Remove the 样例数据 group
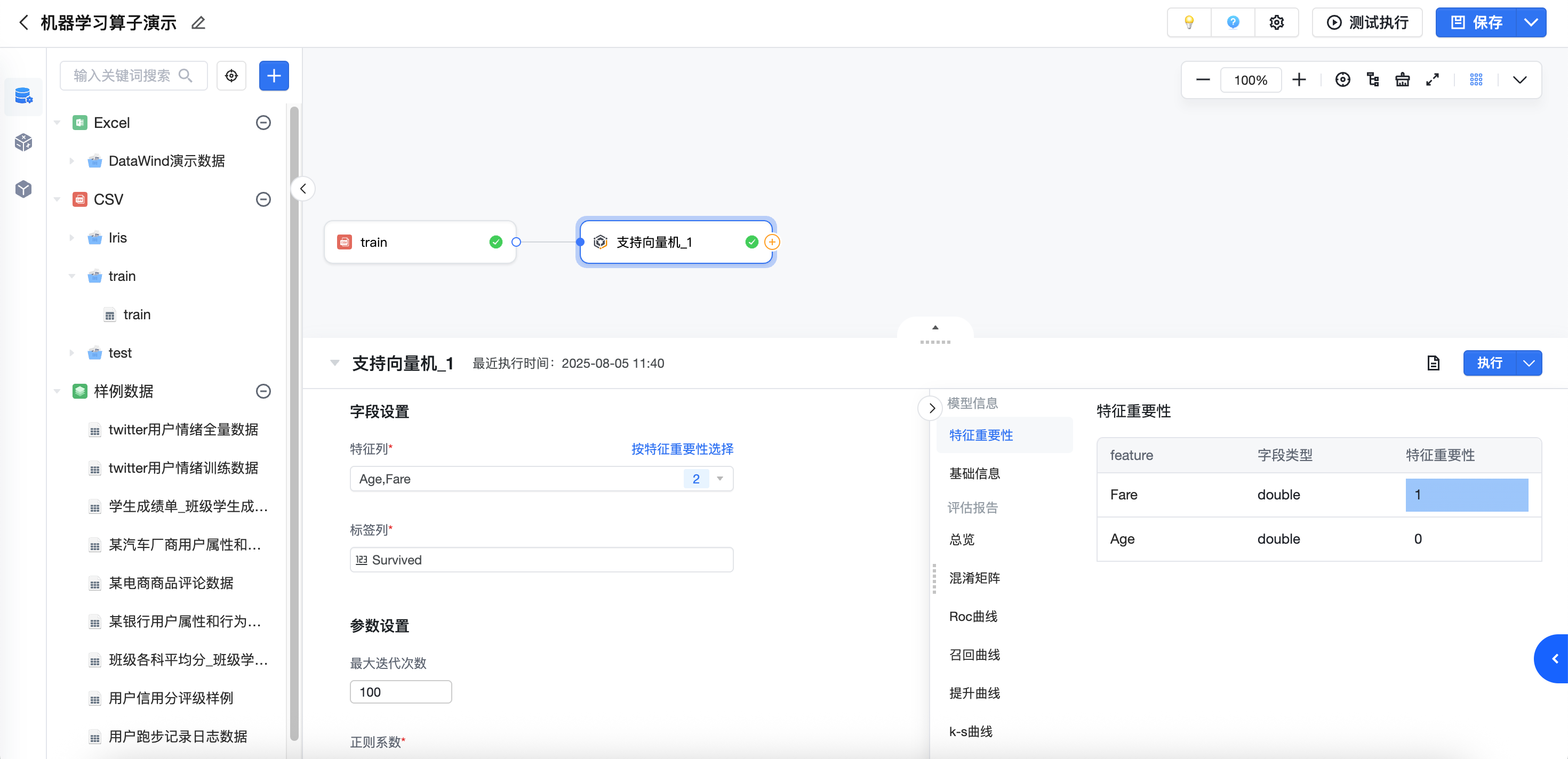 click(263, 391)
